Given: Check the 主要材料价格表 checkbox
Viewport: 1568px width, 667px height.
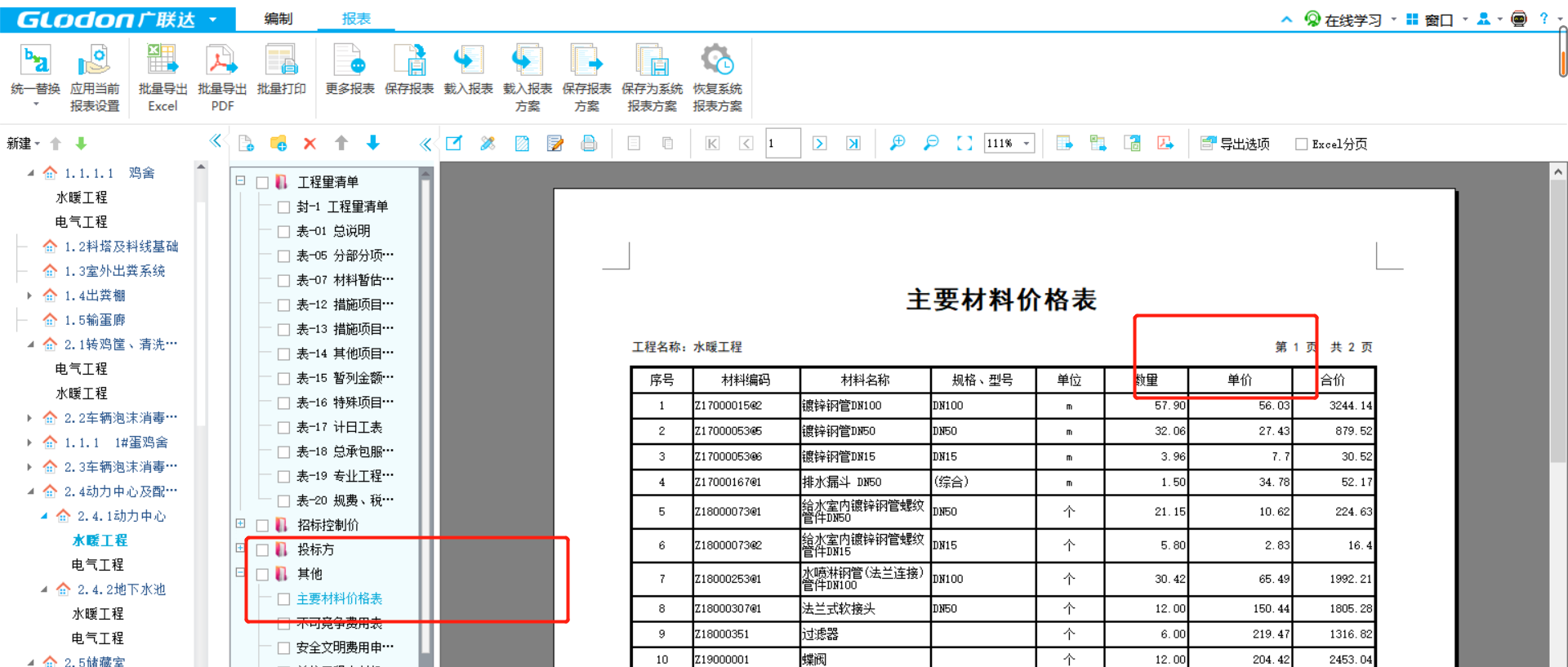Looking at the screenshot, I should pyautogui.click(x=283, y=599).
